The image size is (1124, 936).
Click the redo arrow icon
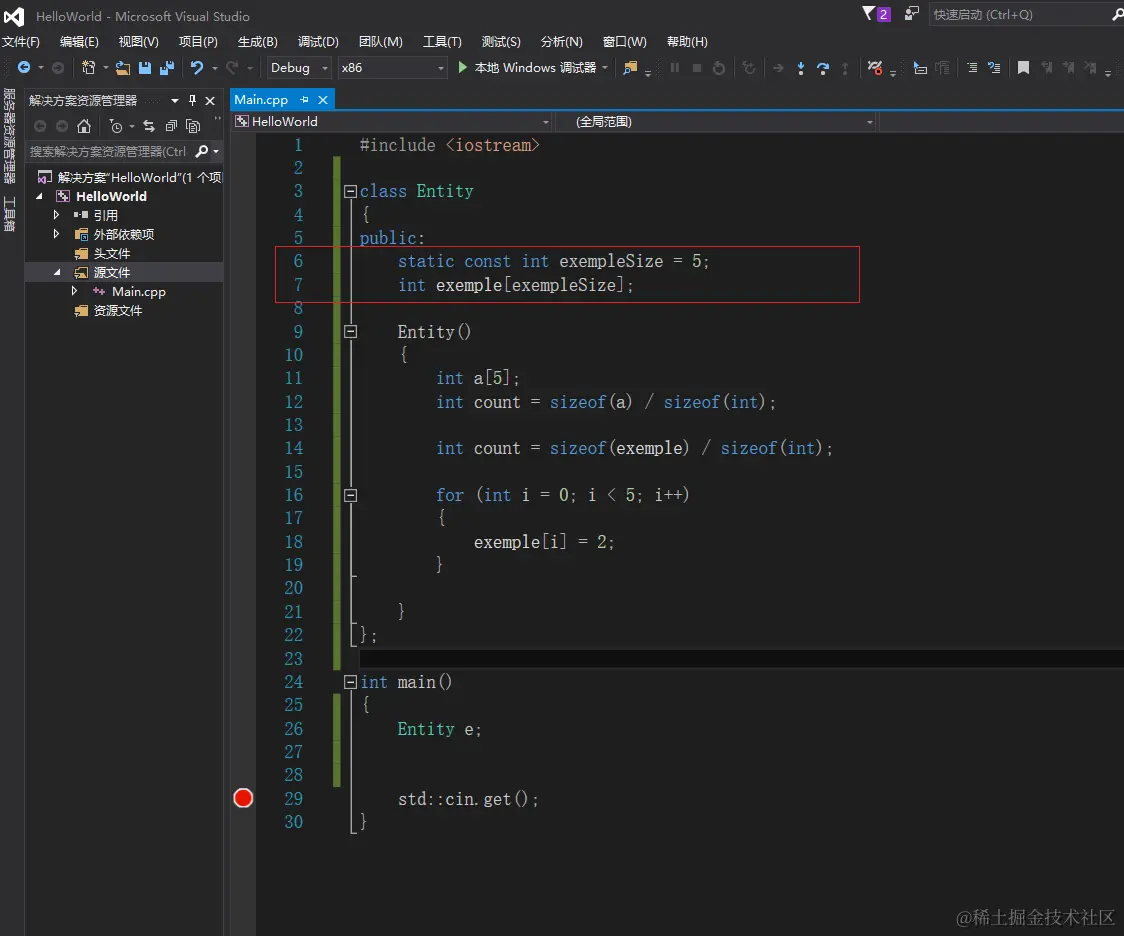(232, 67)
